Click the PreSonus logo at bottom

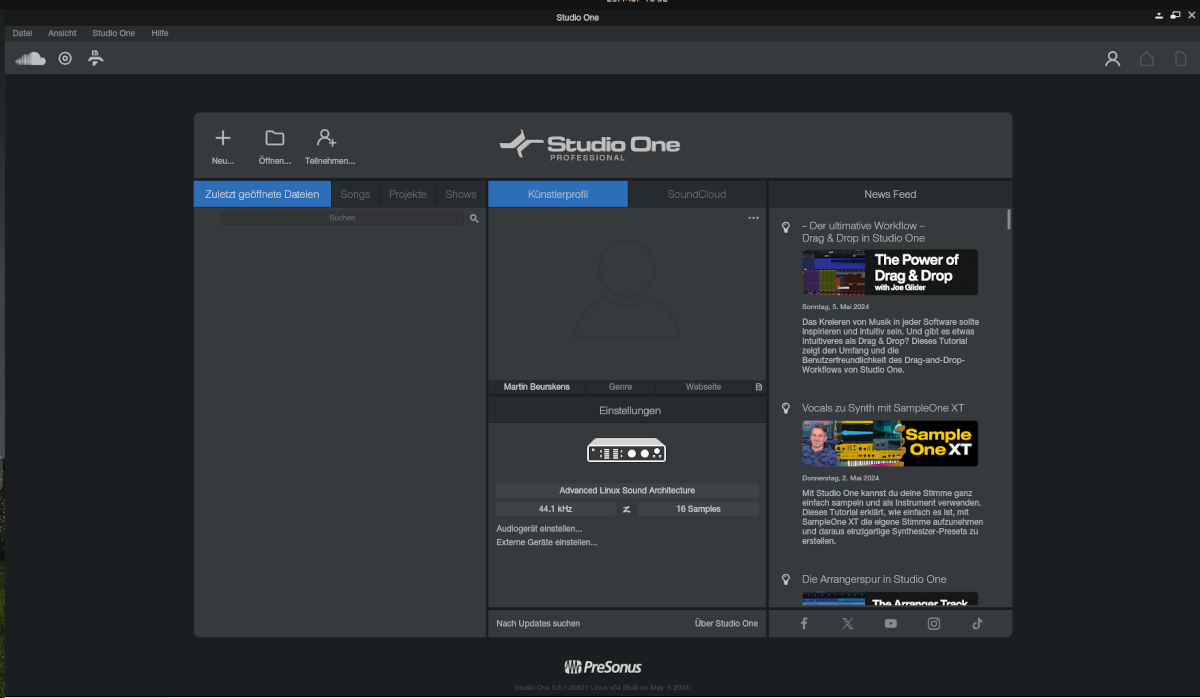tap(603, 667)
